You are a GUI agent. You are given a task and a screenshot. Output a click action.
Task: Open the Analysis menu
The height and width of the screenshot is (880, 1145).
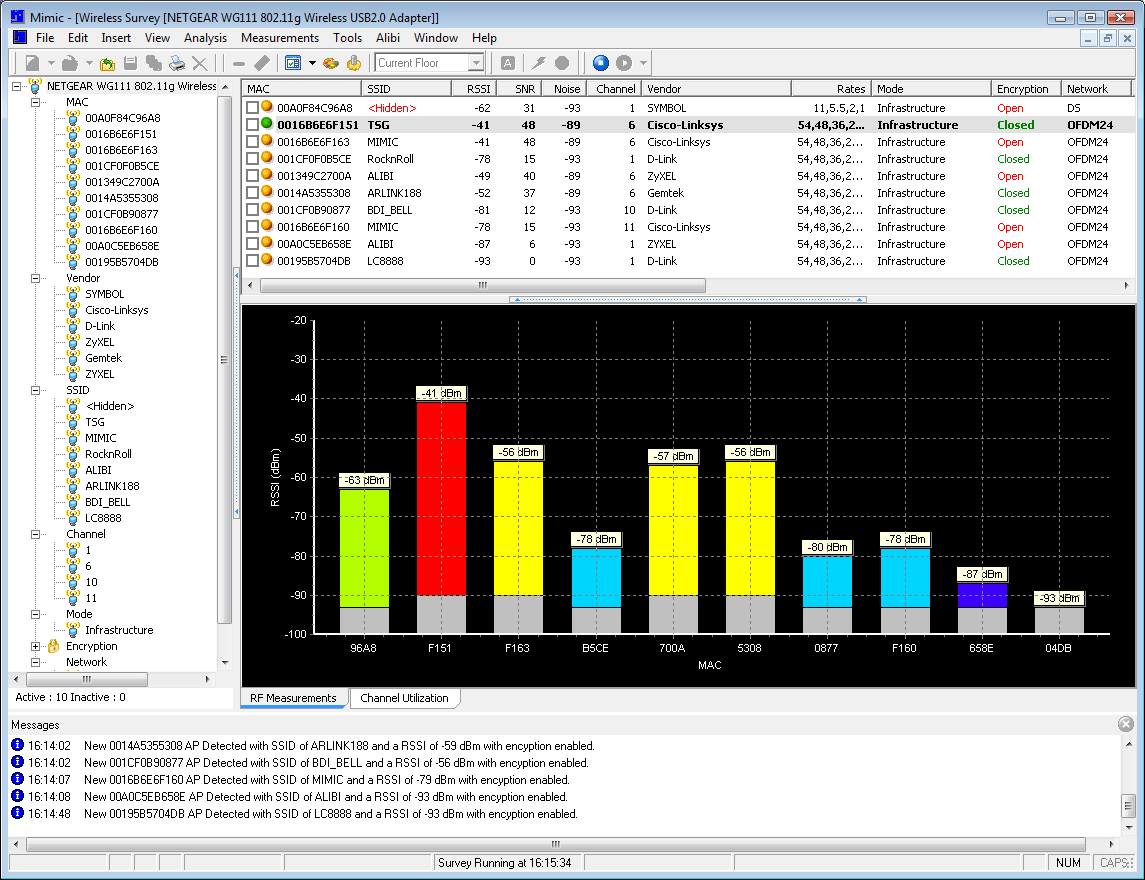click(205, 38)
